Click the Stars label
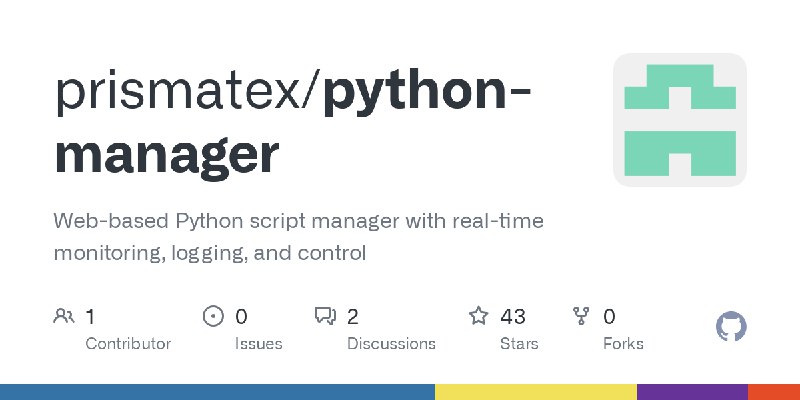 click(519, 344)
